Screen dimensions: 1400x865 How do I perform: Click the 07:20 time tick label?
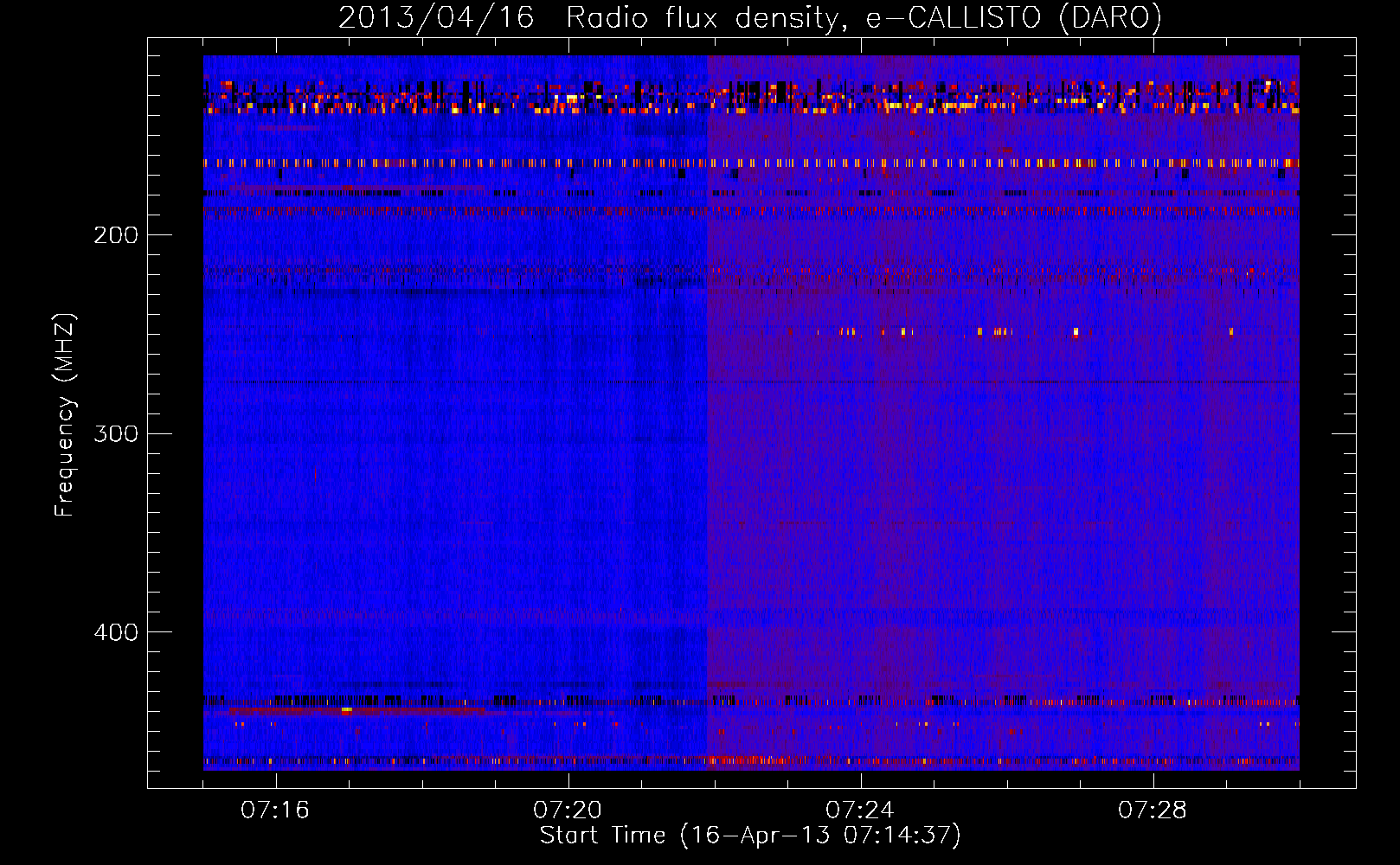pos(568,811)
